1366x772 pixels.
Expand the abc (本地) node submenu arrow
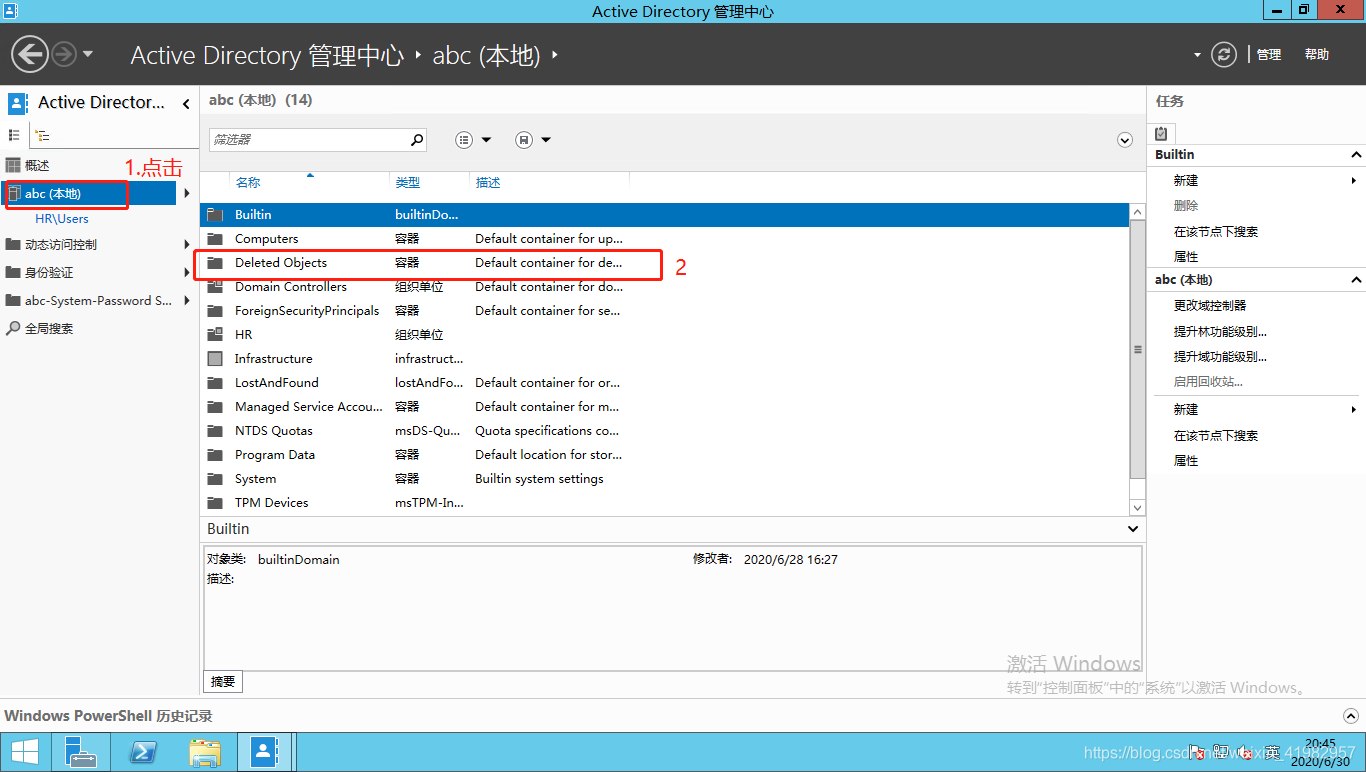tap(187, 193)
